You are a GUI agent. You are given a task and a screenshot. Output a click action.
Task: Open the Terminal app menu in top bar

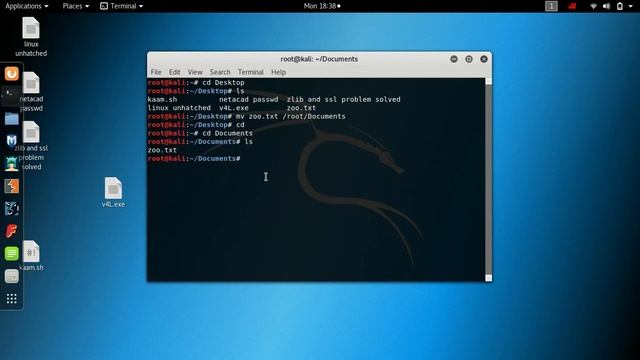click(x=122, y=6)
